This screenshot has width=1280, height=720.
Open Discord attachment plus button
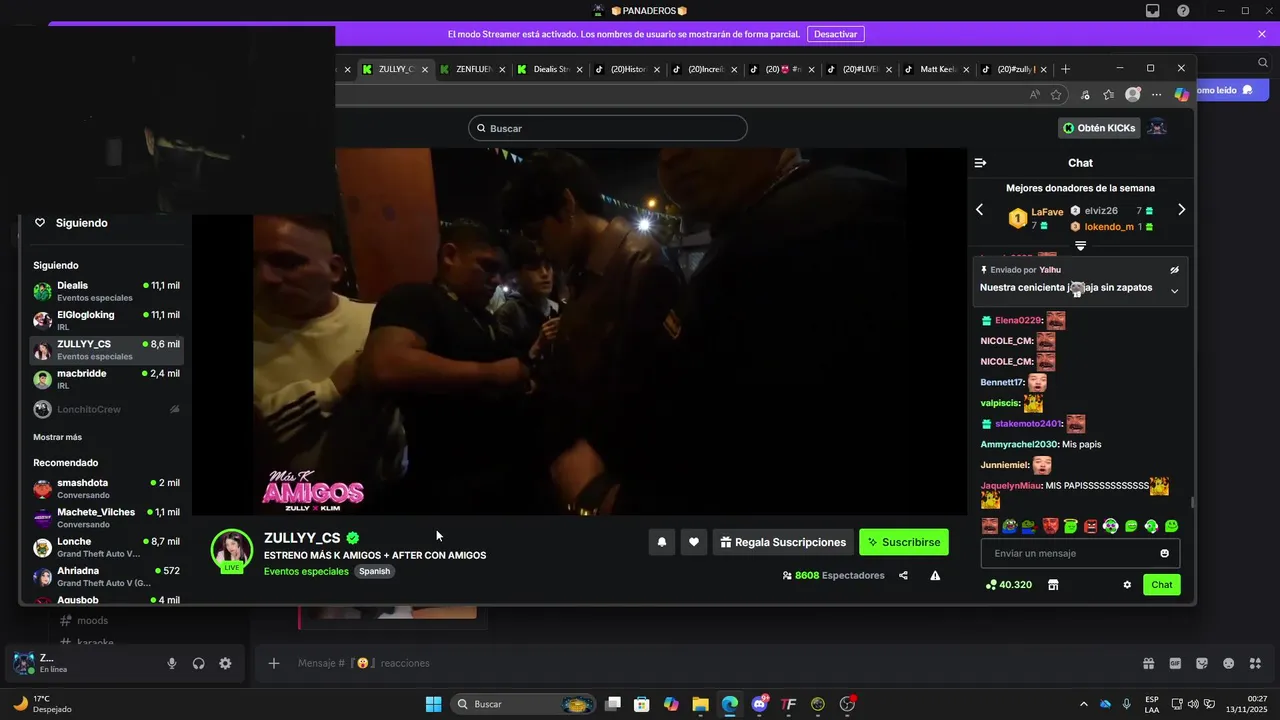[274, 663]
